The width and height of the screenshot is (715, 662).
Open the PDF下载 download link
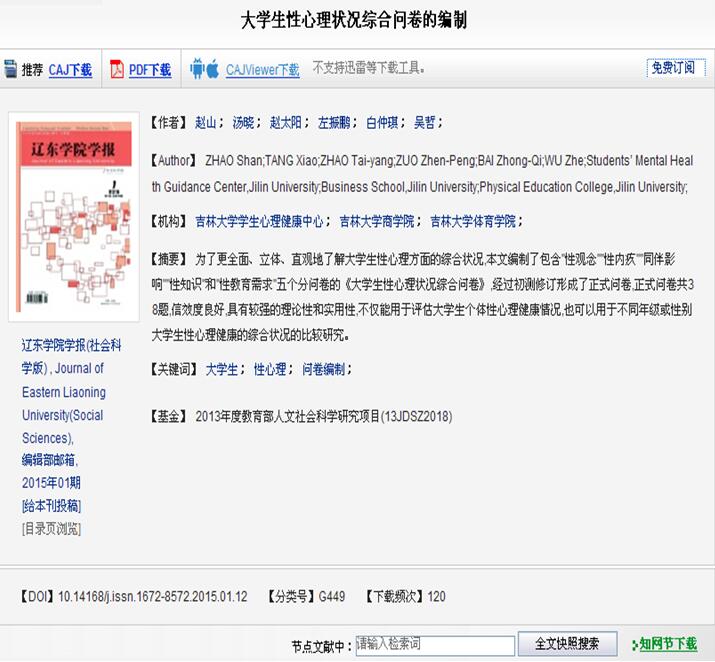coord(150,70)
